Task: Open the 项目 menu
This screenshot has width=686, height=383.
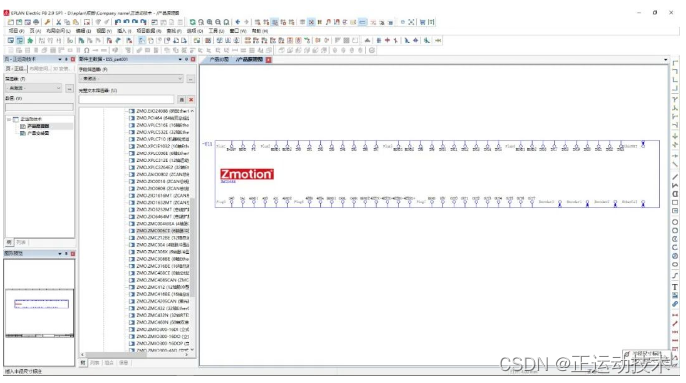Action: (x=16, y=31)
